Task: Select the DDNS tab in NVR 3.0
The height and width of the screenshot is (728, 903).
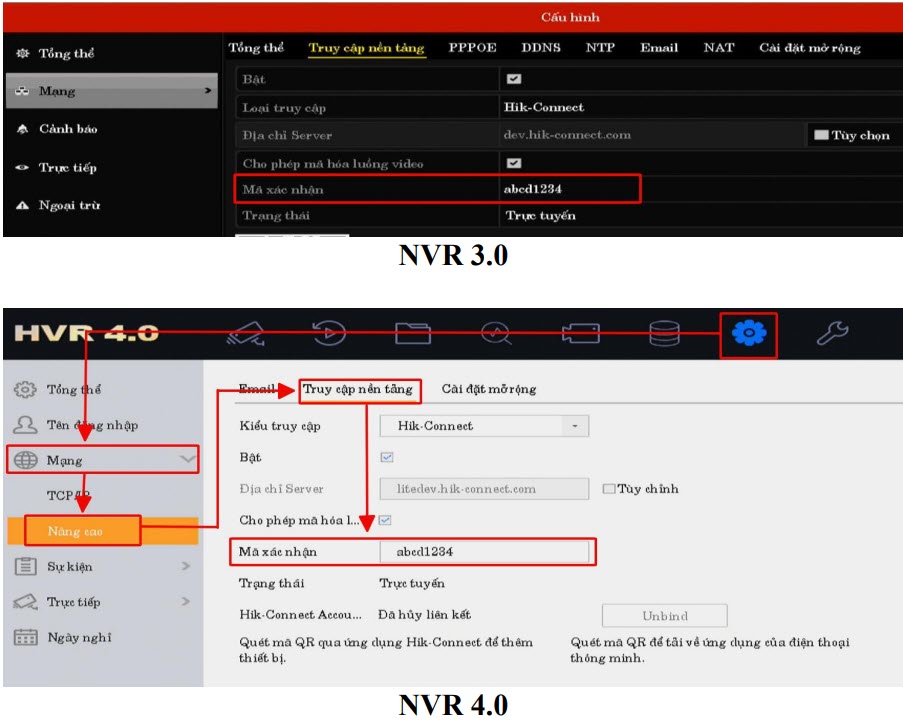Action: tap(540, 48)
